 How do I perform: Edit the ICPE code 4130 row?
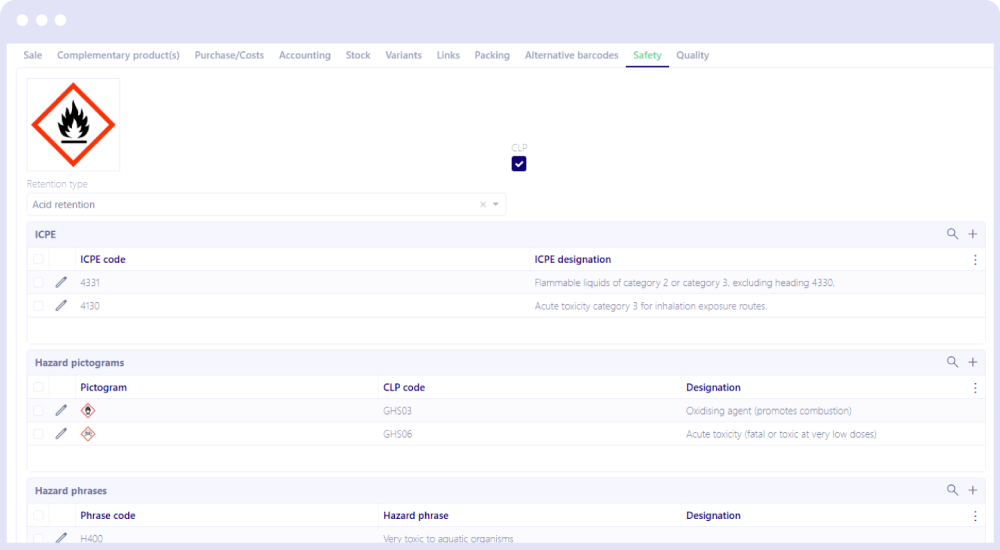(61, 306)
